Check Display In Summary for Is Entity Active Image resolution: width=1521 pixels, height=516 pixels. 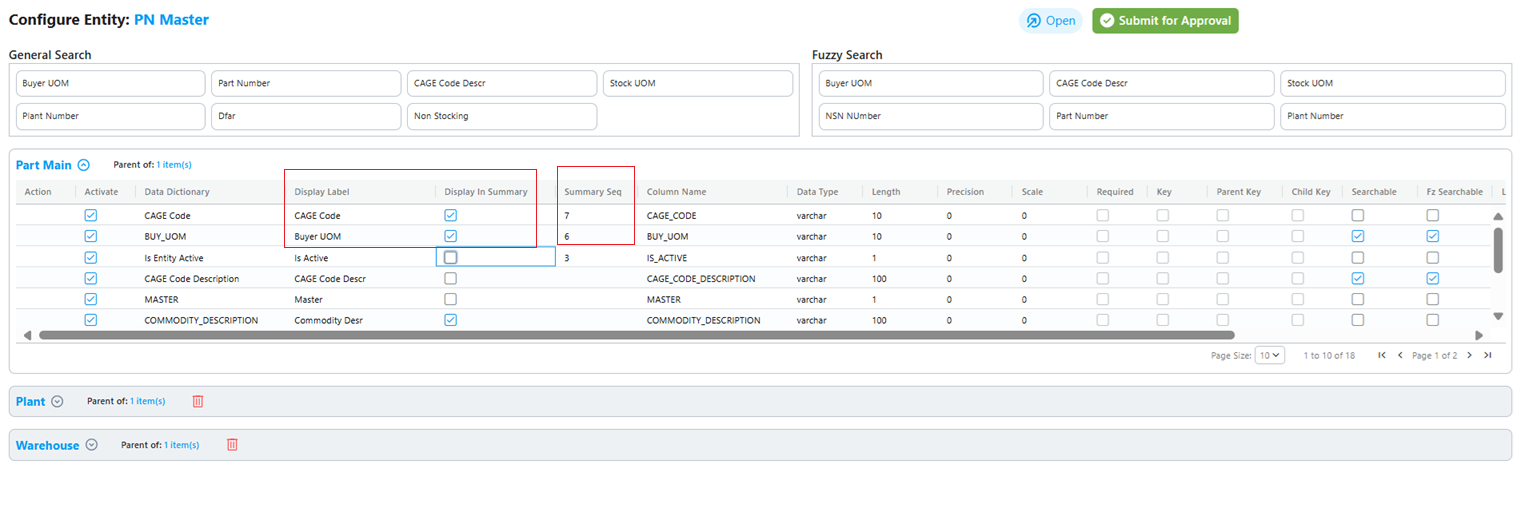[450, 257]
